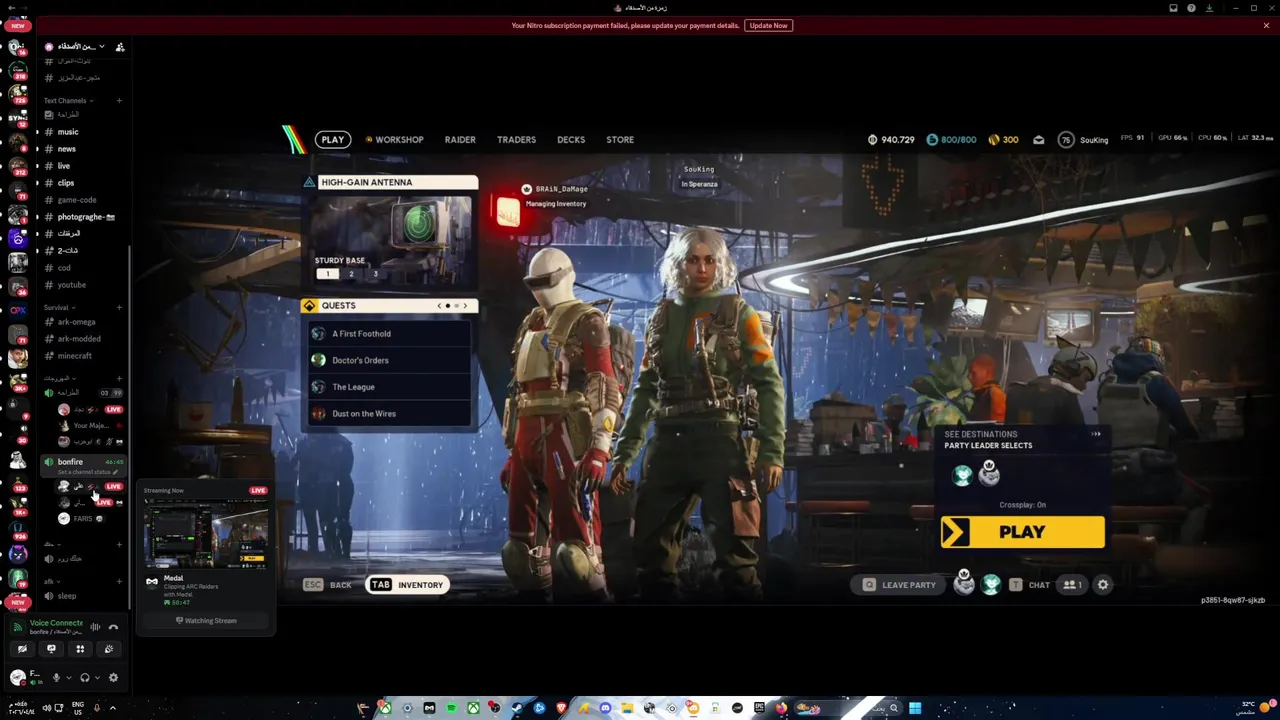1280x720 pixels.
Task: Select Sturdy Base step 2
Action: [351, 273]
